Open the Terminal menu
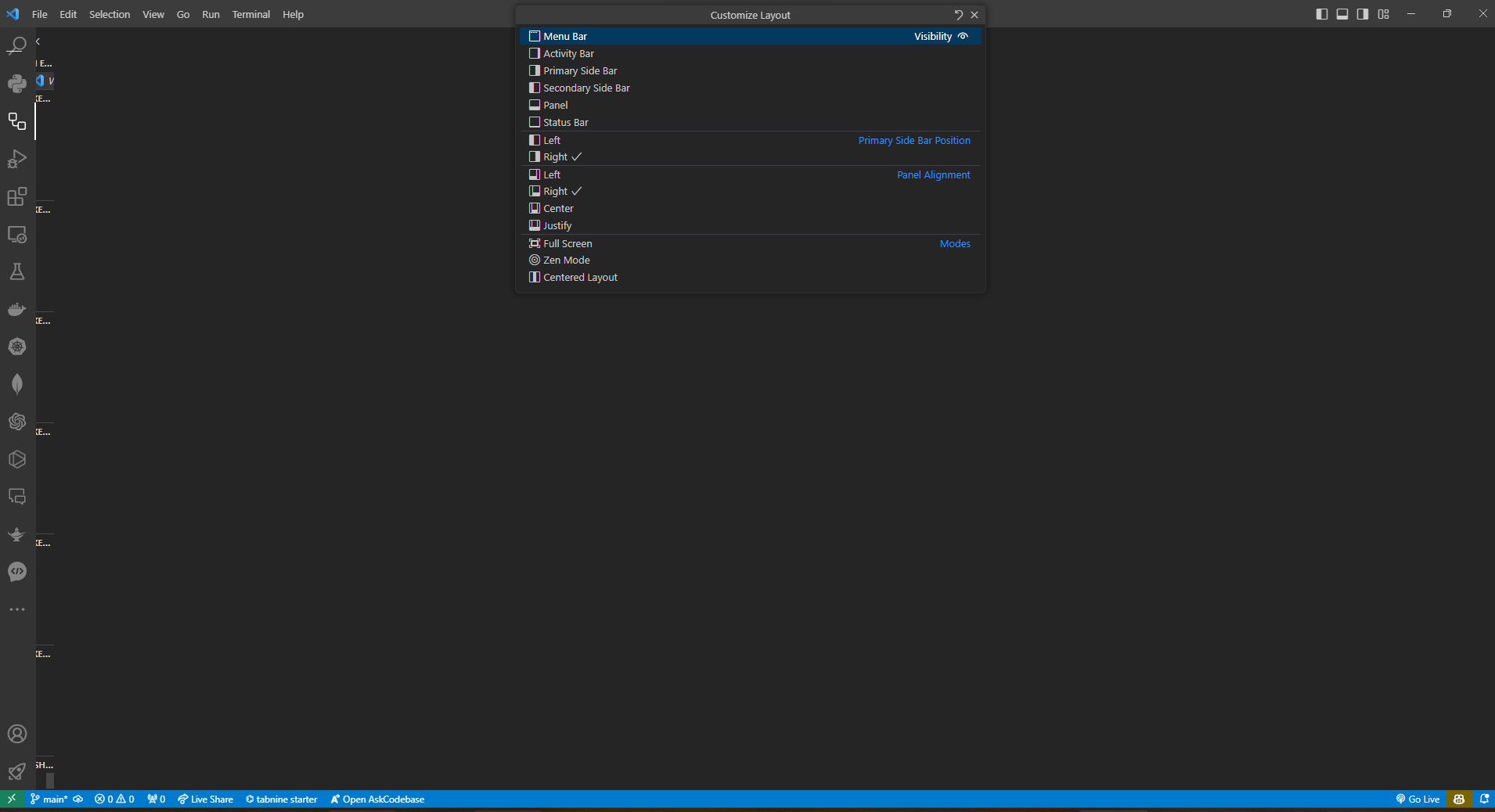Viewport: 1495px width, 812px height. (251, 14)
